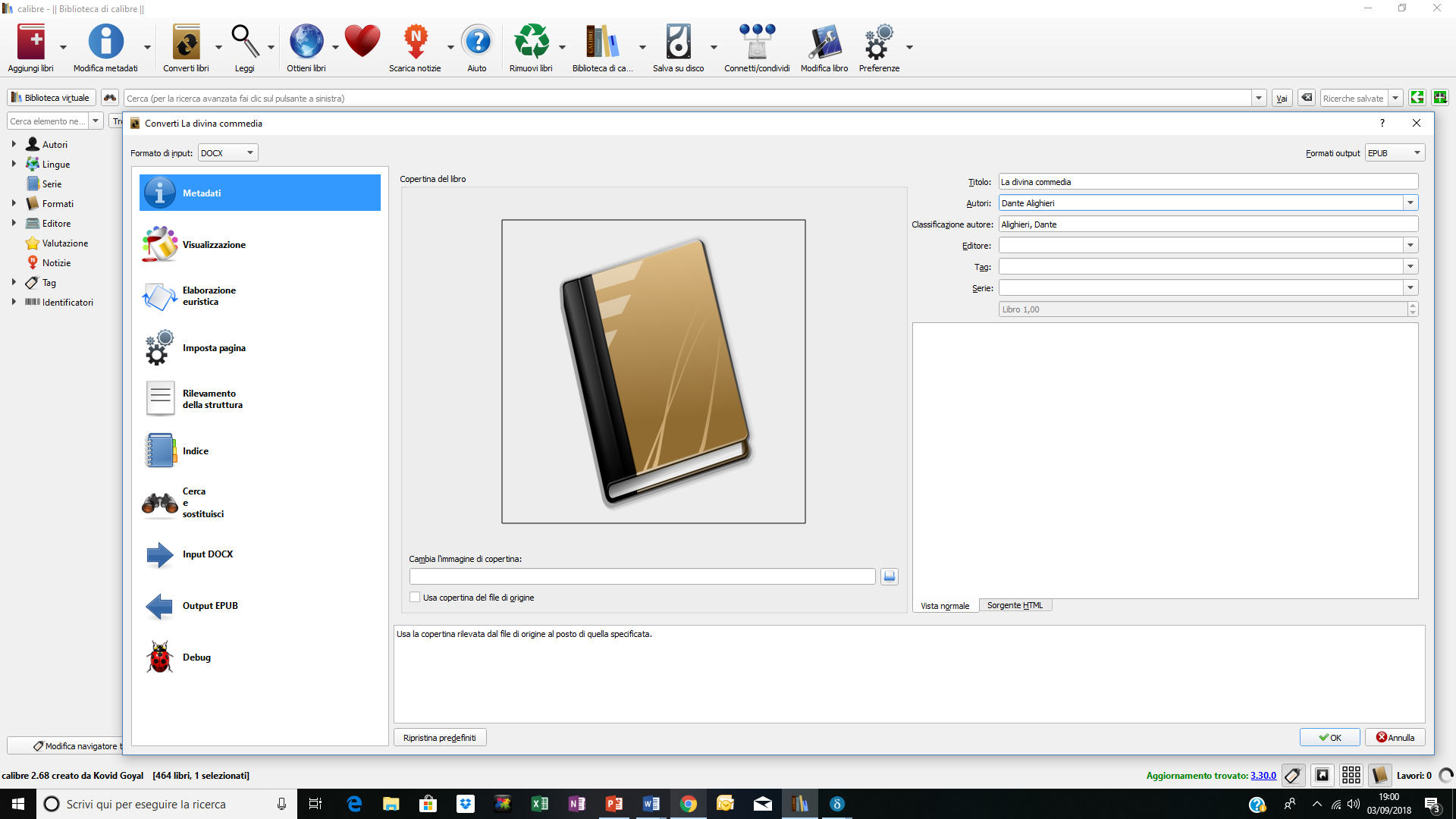Open the Modifica libro icon
Viewport: 1456px width, 819px height.
824,42
